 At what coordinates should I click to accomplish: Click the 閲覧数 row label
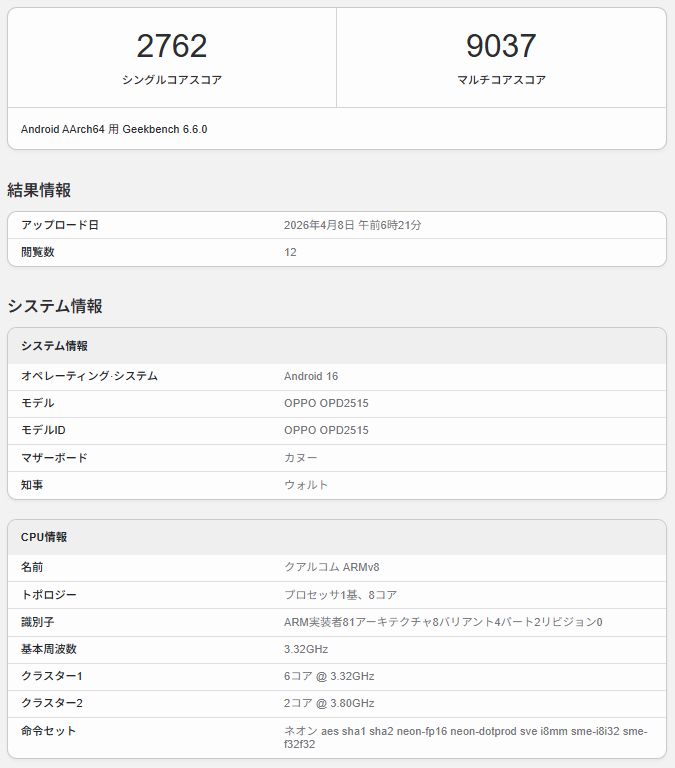click(x=38, y=252)
